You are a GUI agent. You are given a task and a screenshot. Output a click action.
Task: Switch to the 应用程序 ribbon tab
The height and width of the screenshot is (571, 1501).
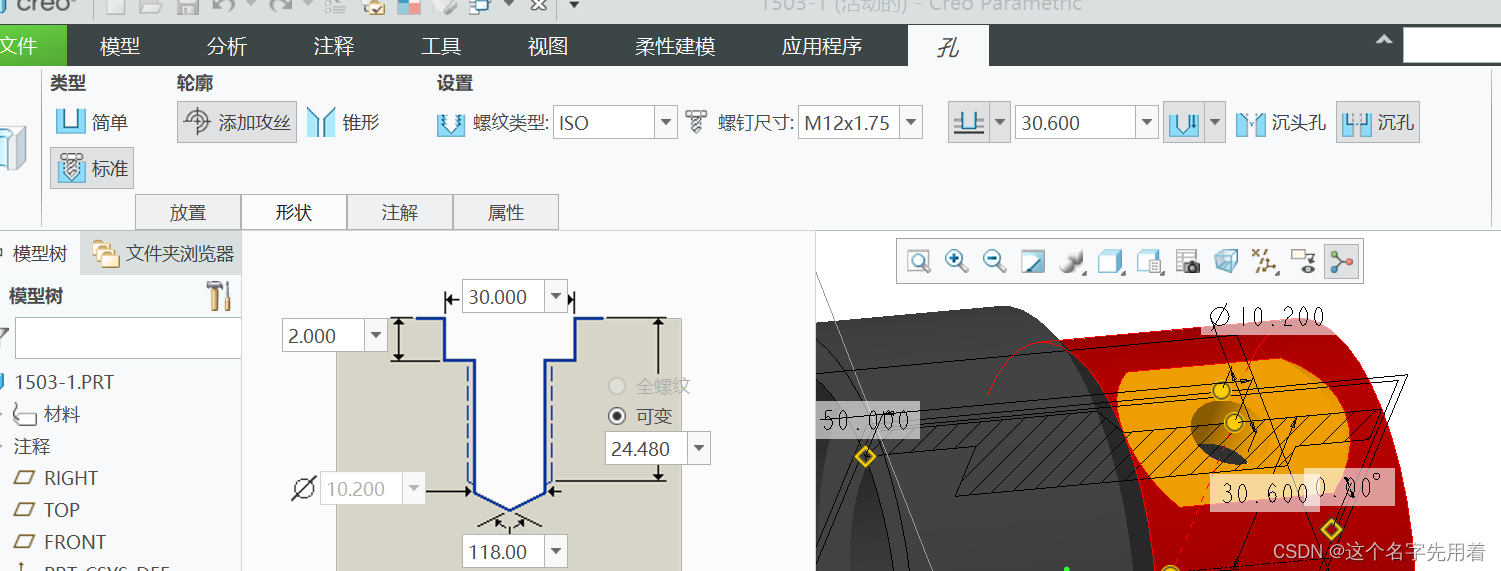tap(822, 46)
